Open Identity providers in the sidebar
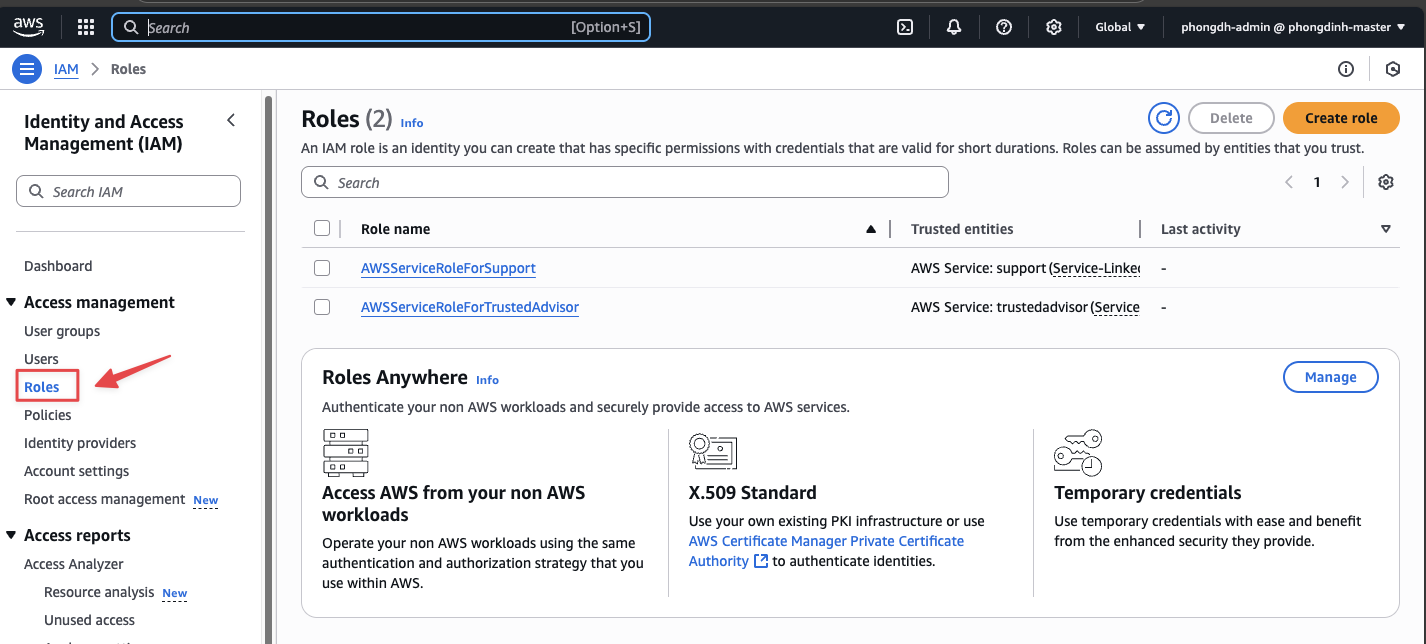 click(80, 443)
